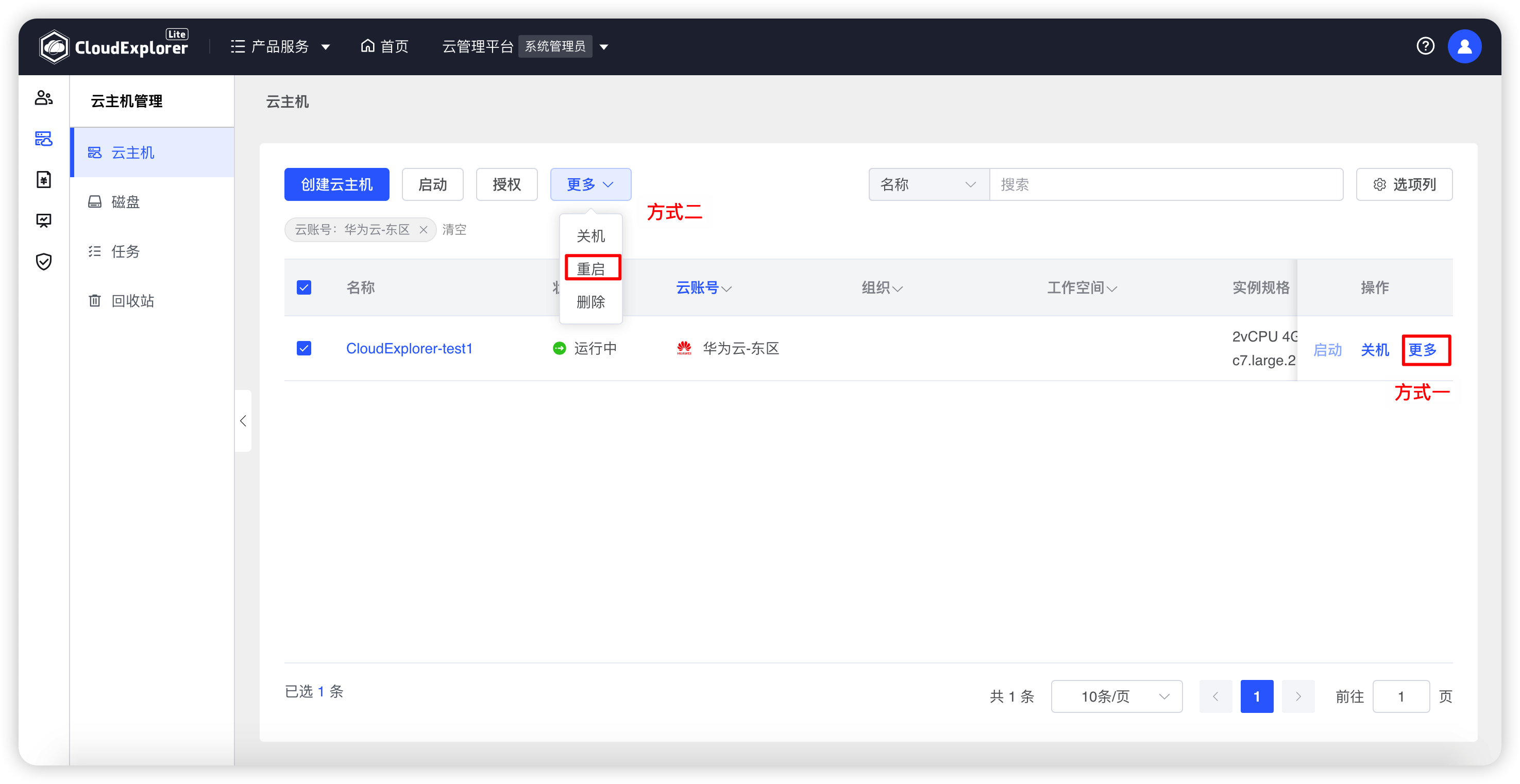The image size is (1520, 784).
Task: Open the monitoring chart icon in left rail
Action: [x=44, y=220]
